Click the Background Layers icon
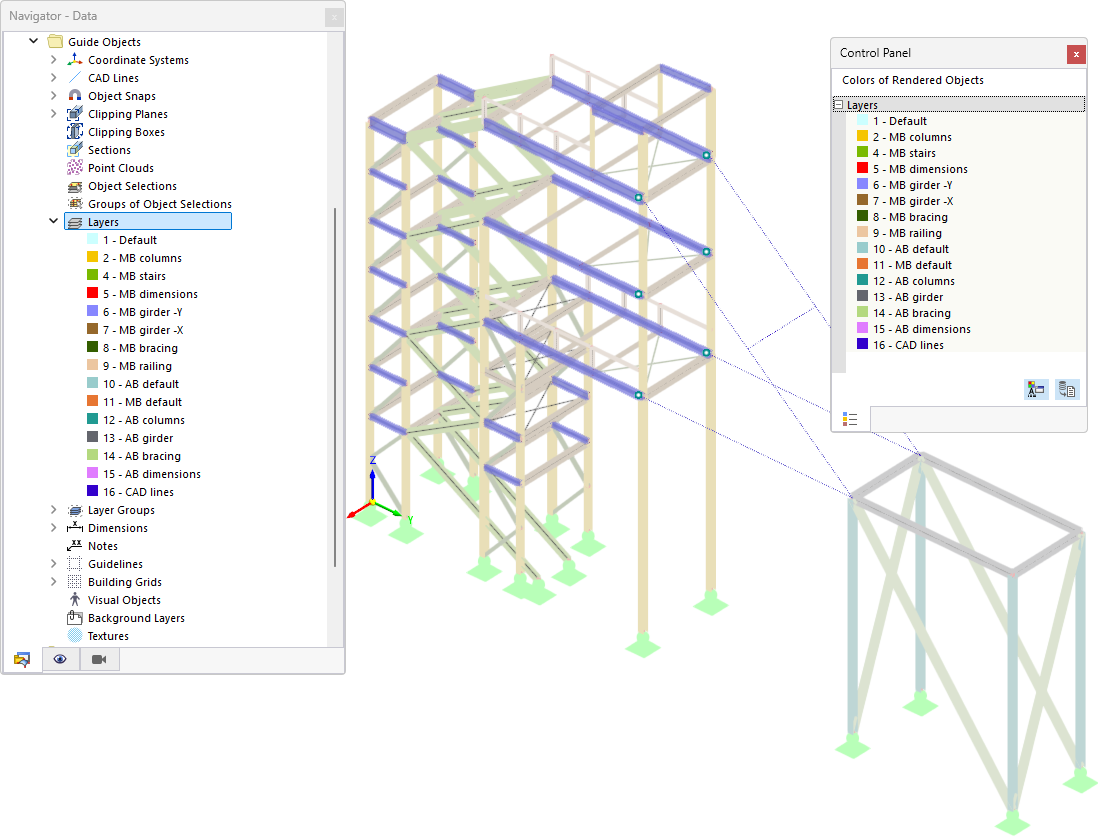Viewport: 1098px width, 837px height. coord(75,618)
